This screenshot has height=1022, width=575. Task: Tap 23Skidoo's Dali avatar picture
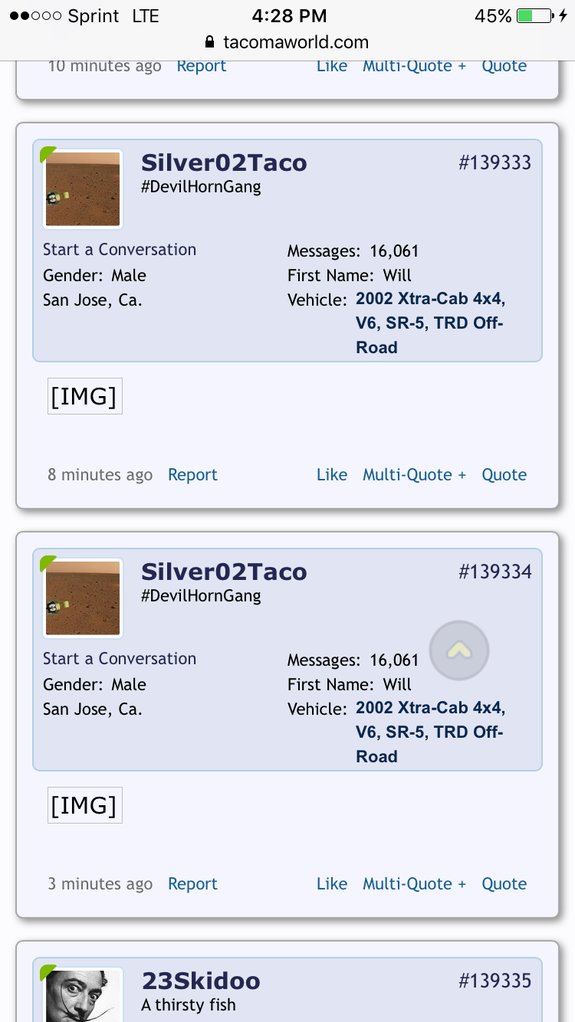tap(83, 995)
